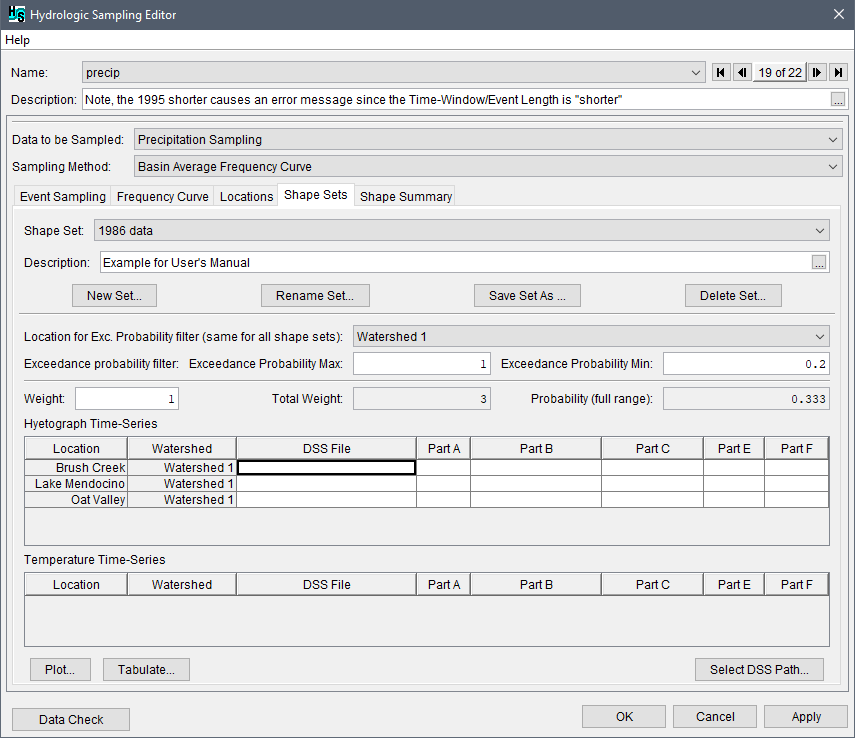Click the Exceedance Probability Max field
Image resolution: width=855 pixels, height=738 pixels.
[422, 364]
